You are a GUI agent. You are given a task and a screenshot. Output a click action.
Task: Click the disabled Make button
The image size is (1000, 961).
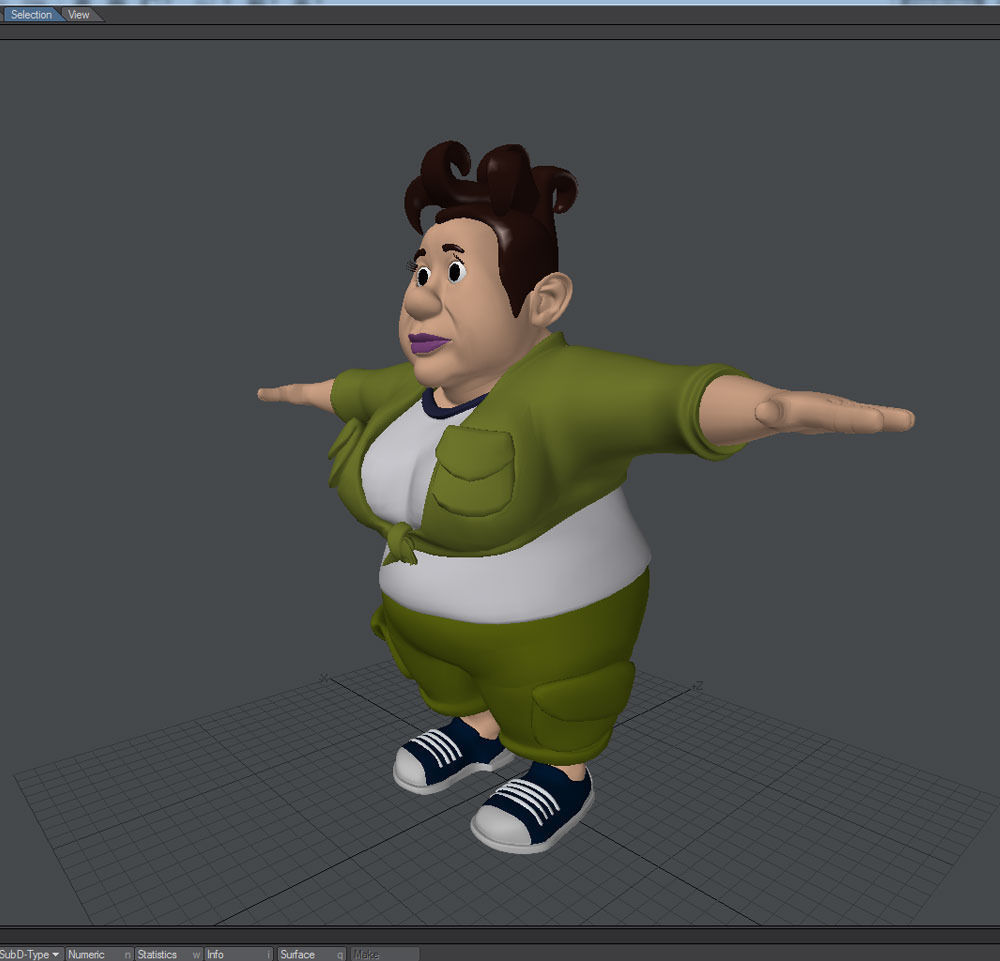(385, 954)
